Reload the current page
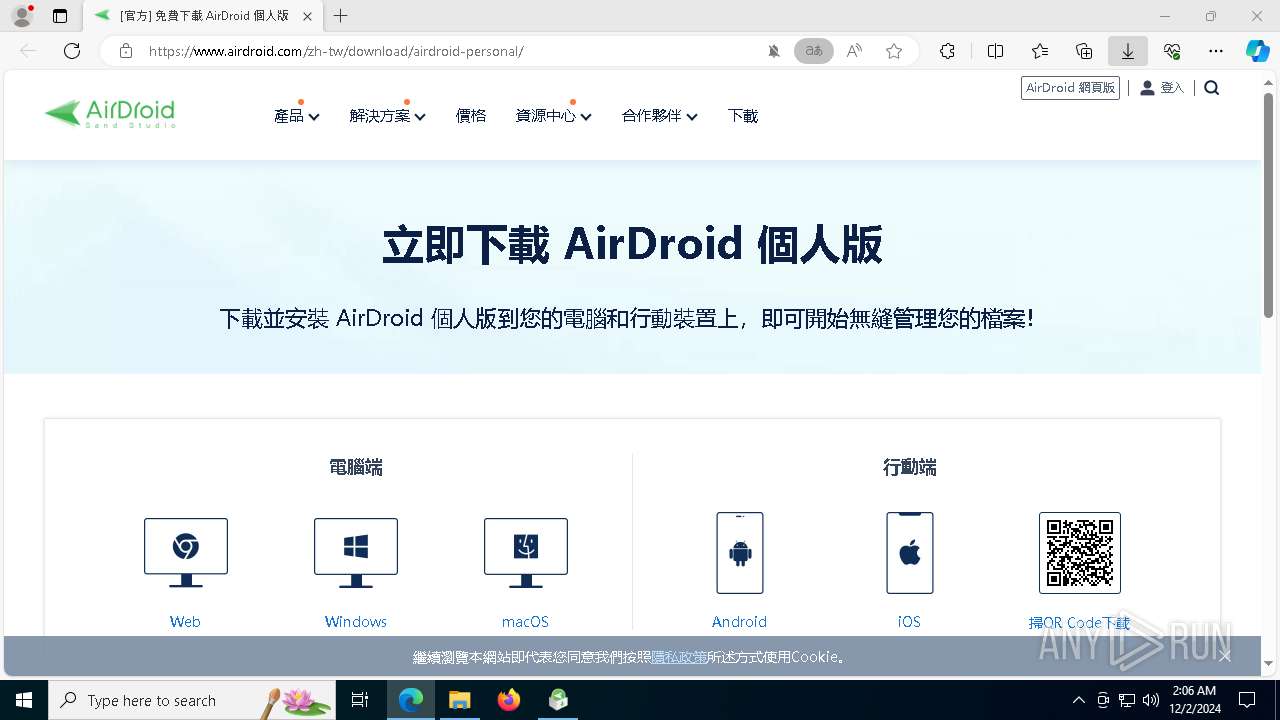The image size is (1280, 720). [72, 51]
